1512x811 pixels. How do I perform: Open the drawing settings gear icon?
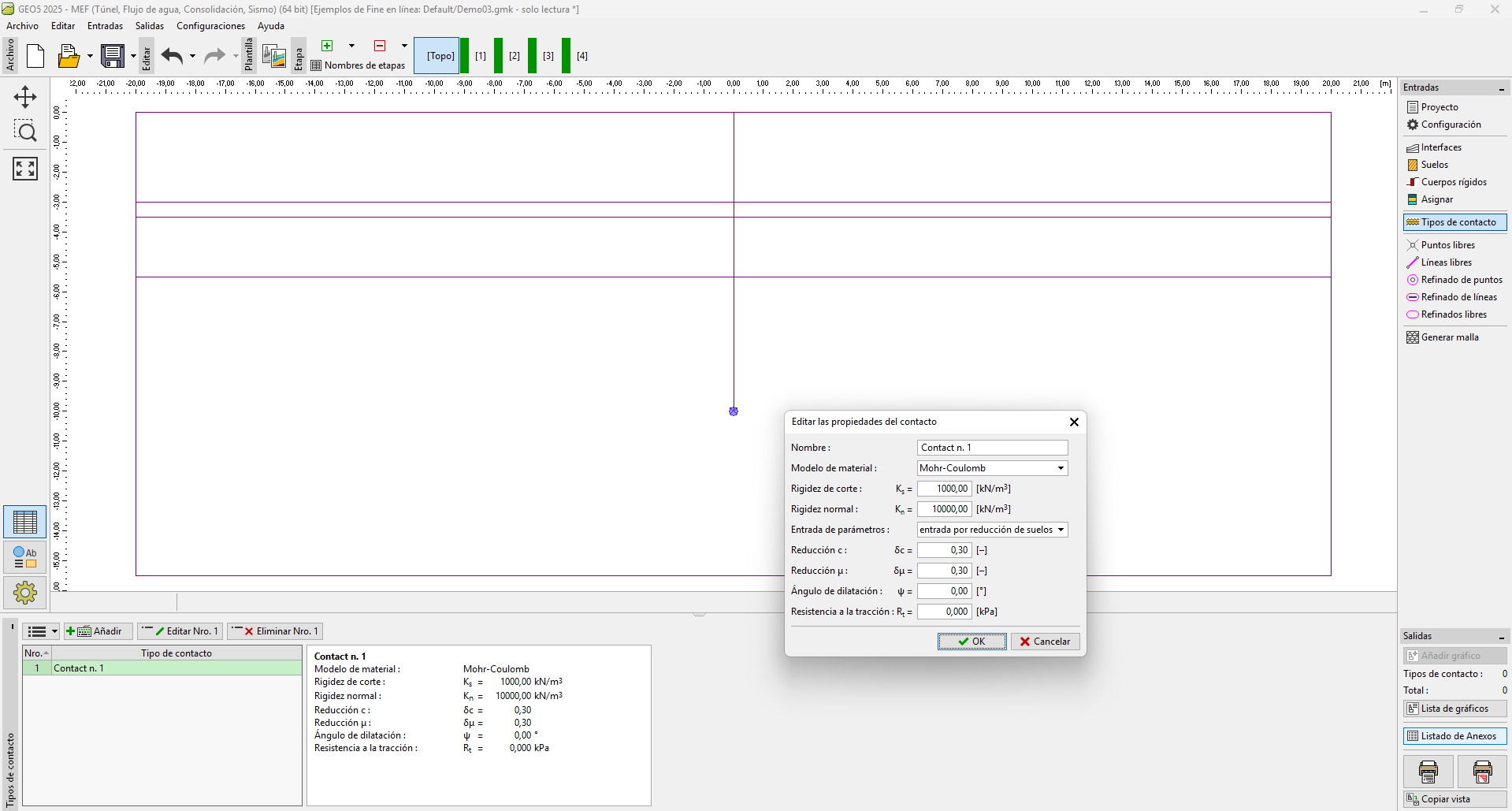pos(25,592)
